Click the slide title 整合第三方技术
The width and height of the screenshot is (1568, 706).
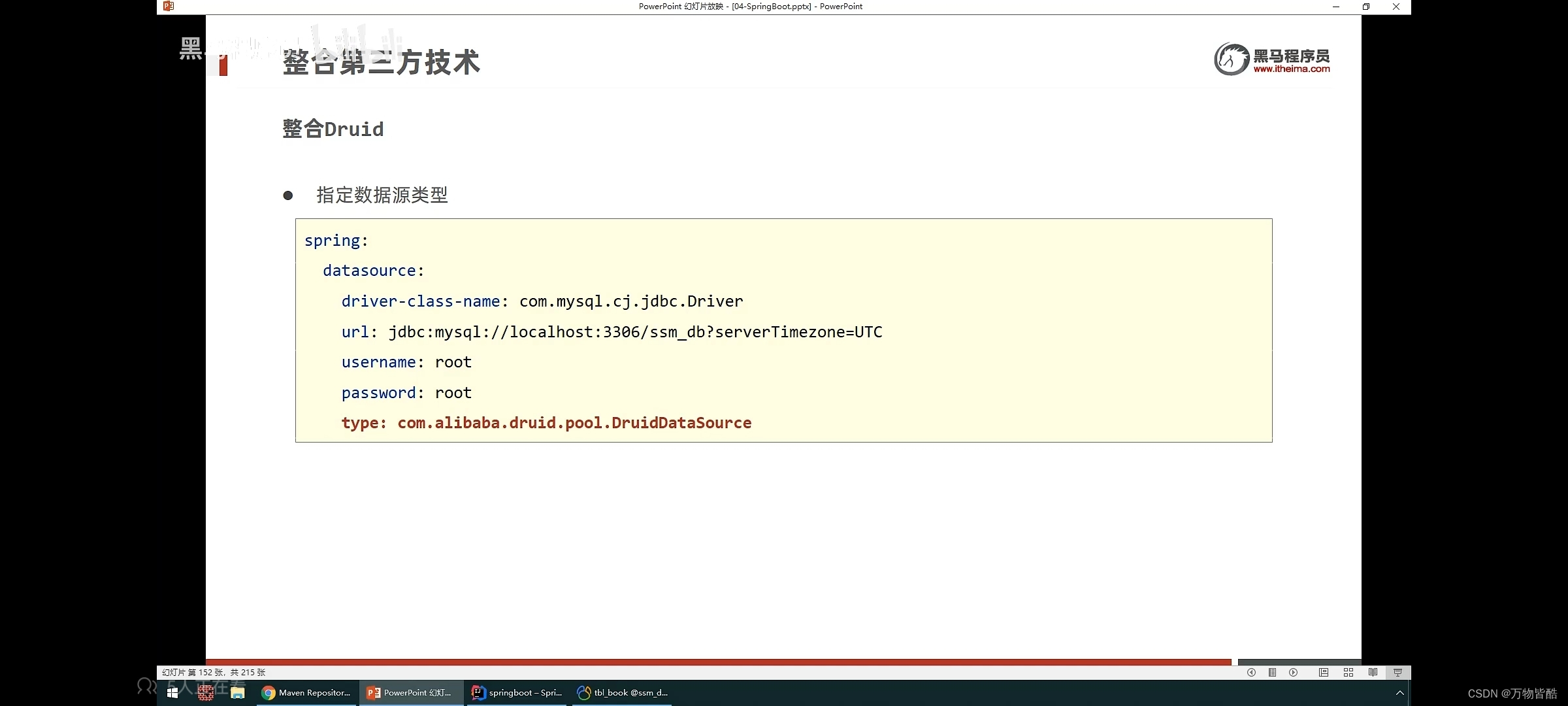[382, 63]
